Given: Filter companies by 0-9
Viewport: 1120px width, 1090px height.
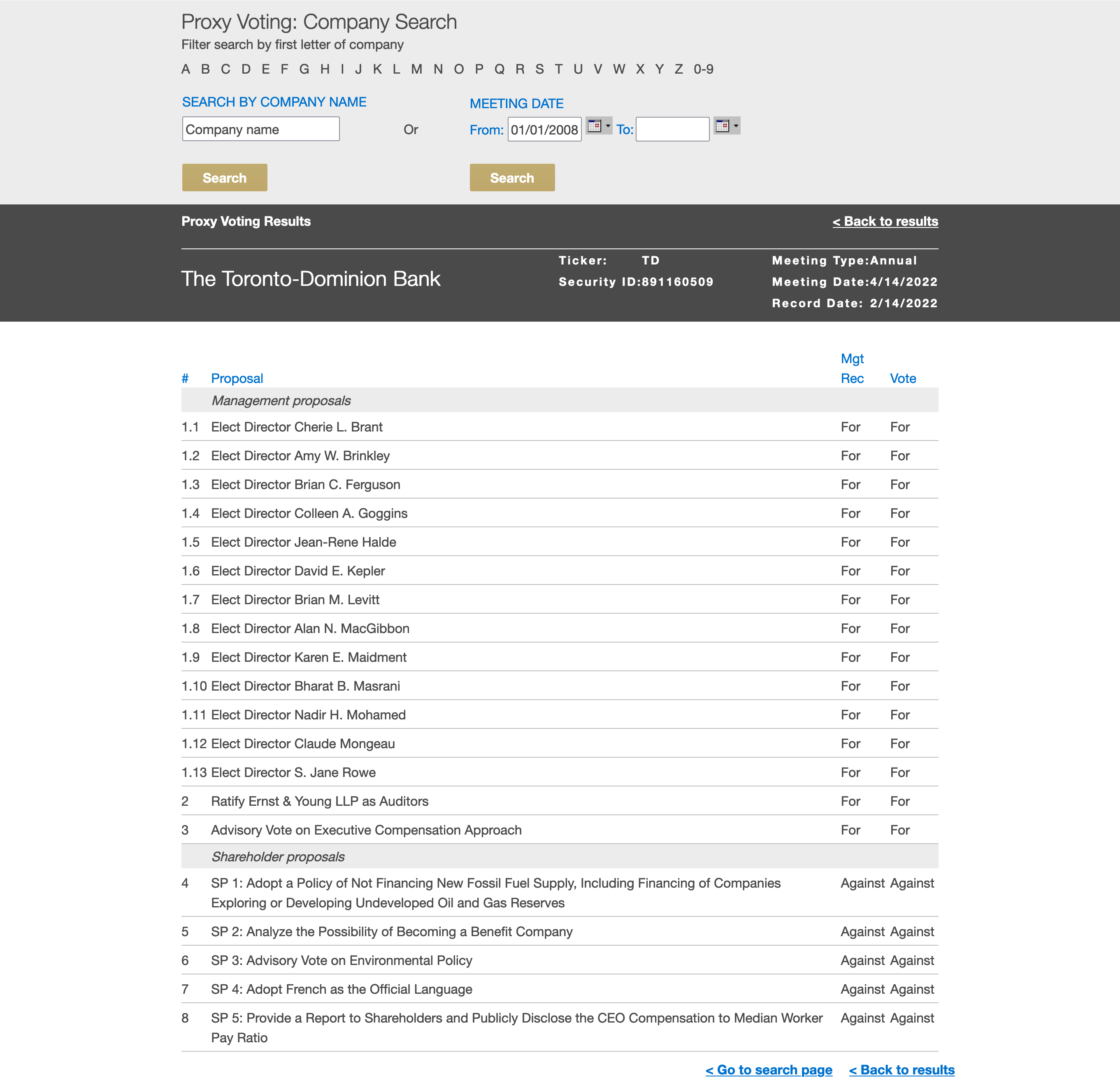Looking at the screenshot, I should tap(703, 69).
